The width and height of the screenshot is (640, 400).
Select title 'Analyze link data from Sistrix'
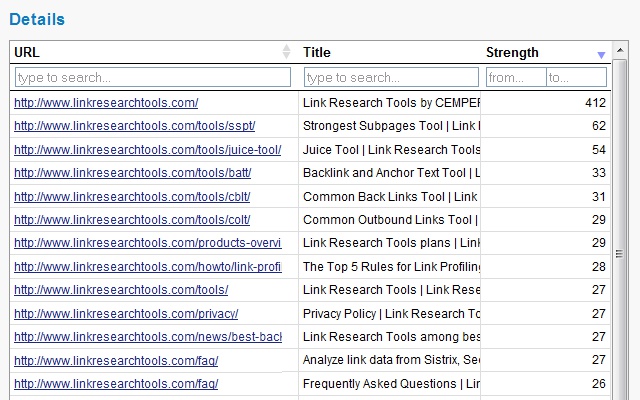point(380,360)
